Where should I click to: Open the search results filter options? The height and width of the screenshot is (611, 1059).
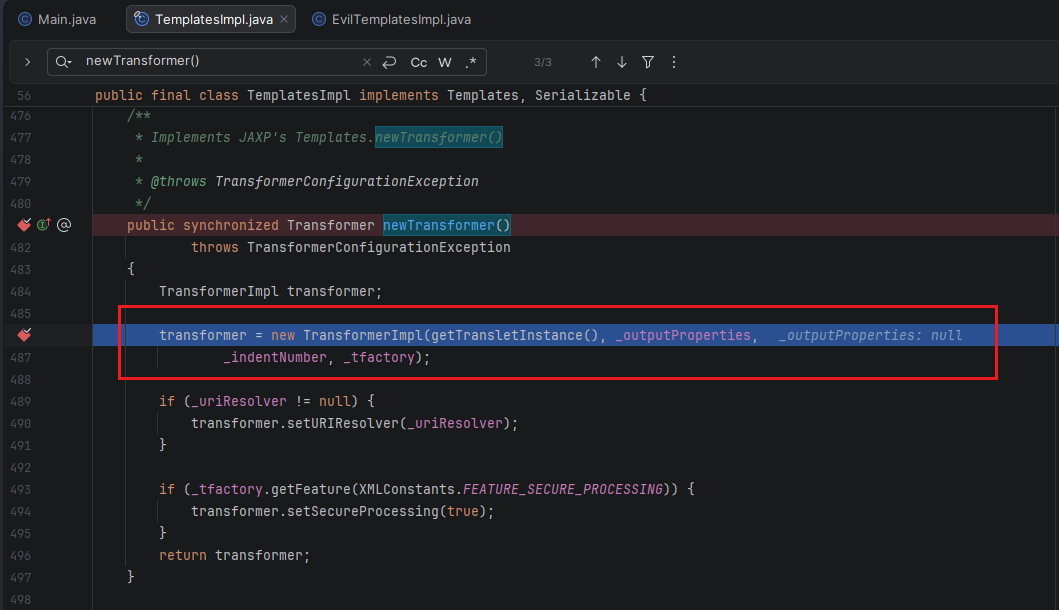point(648,62)
